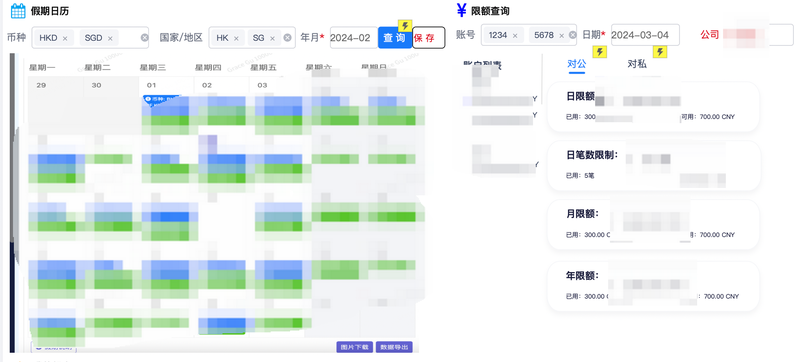The width and height of the screenshot is (800, 362).
Task: Open the 日期 picker showing 2024-03-04
Action: [x=645, y=35]
